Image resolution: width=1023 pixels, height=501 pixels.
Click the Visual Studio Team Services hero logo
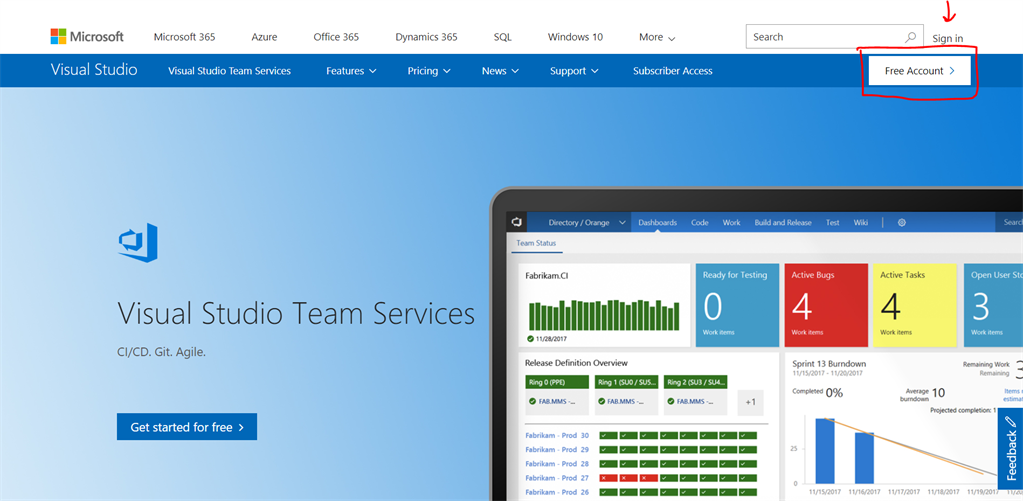[138, 243]
